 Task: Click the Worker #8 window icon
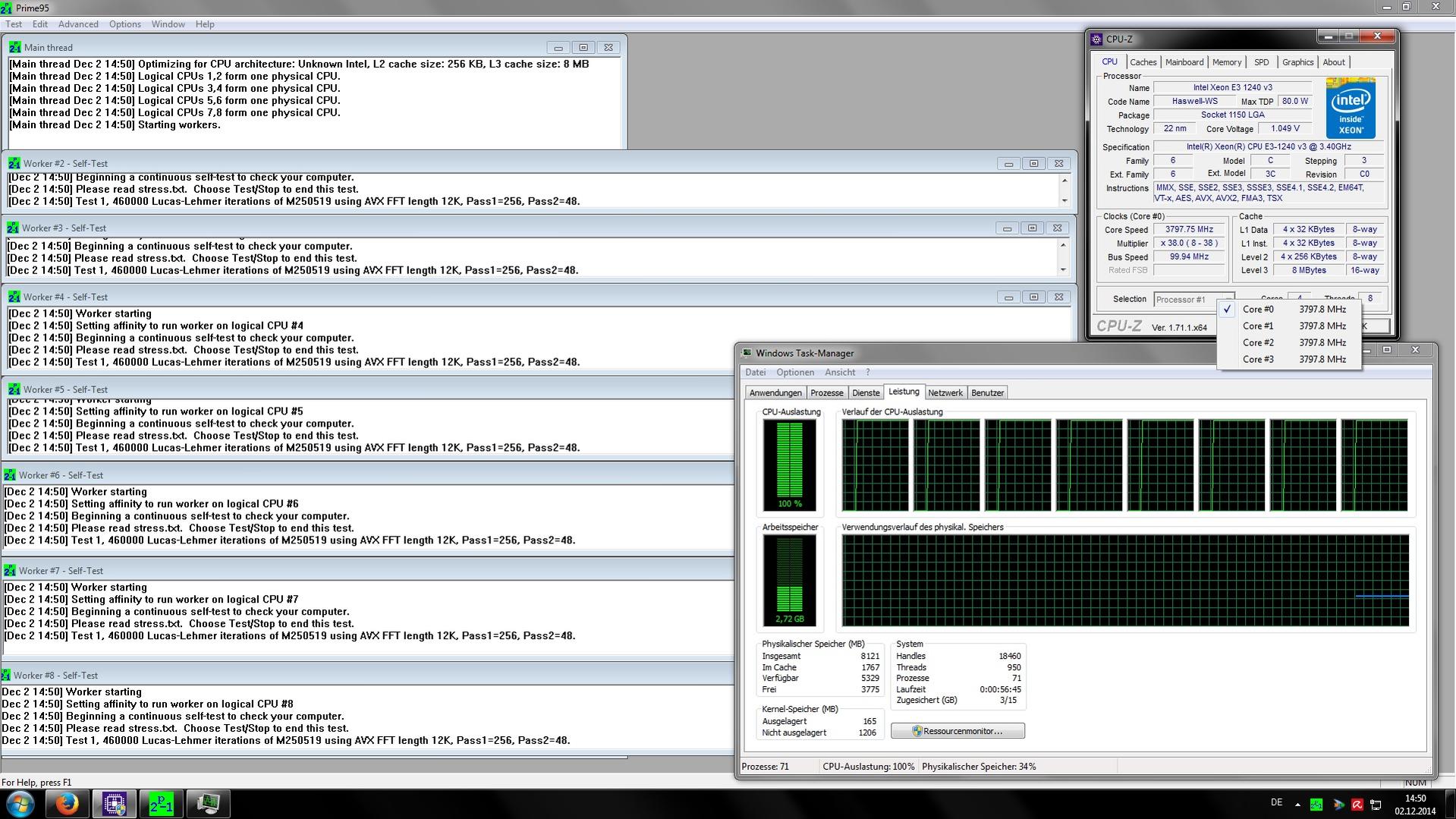(x=6, y=676)
